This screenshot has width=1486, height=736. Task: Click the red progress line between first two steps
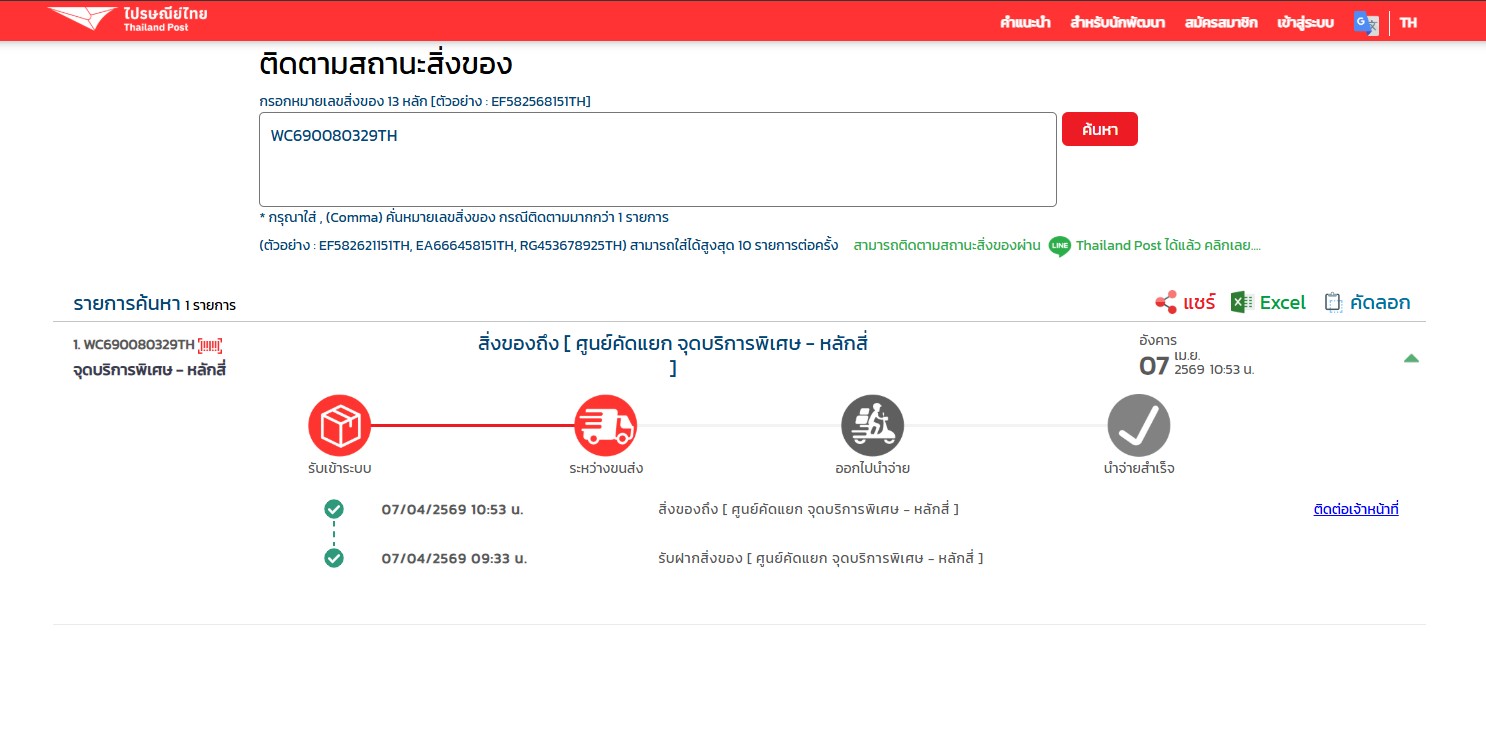coord(472,425)
